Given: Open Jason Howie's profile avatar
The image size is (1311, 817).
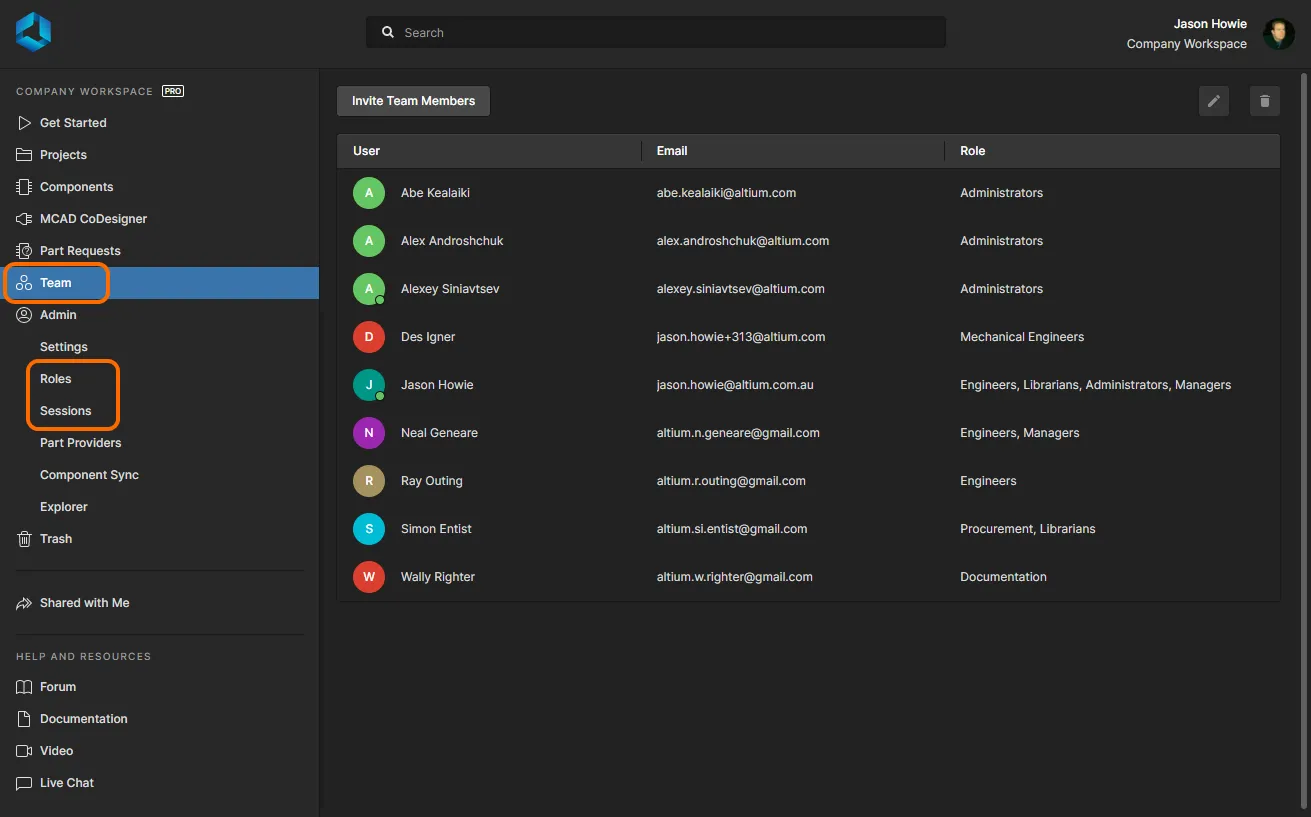Looking at the screenshot, I should [1278, 34].
